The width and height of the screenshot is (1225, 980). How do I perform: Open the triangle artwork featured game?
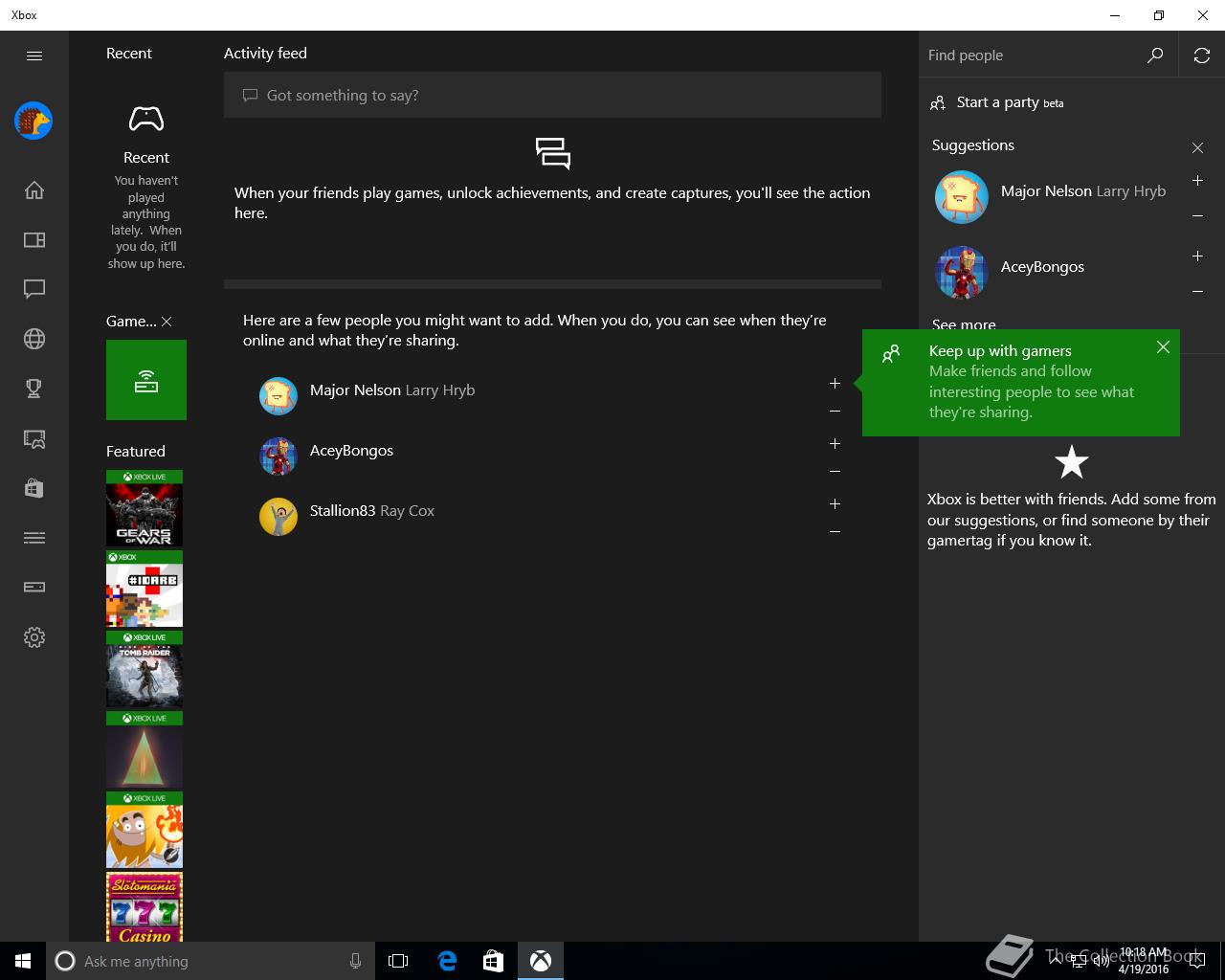(145, 749)
